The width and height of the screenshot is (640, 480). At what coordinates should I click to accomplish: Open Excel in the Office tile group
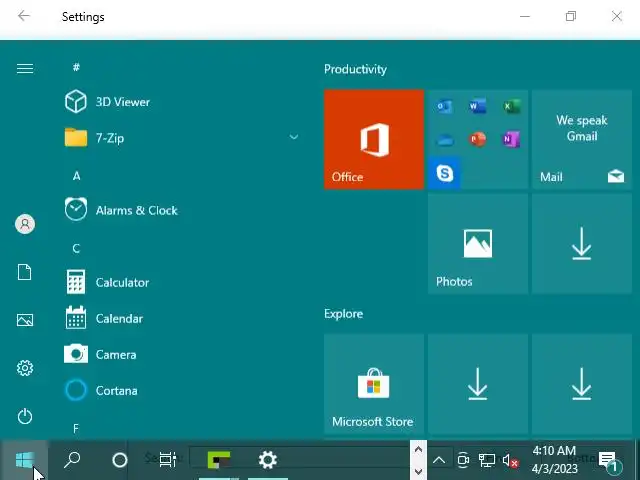pyautogui.click(x=511, y=107)
